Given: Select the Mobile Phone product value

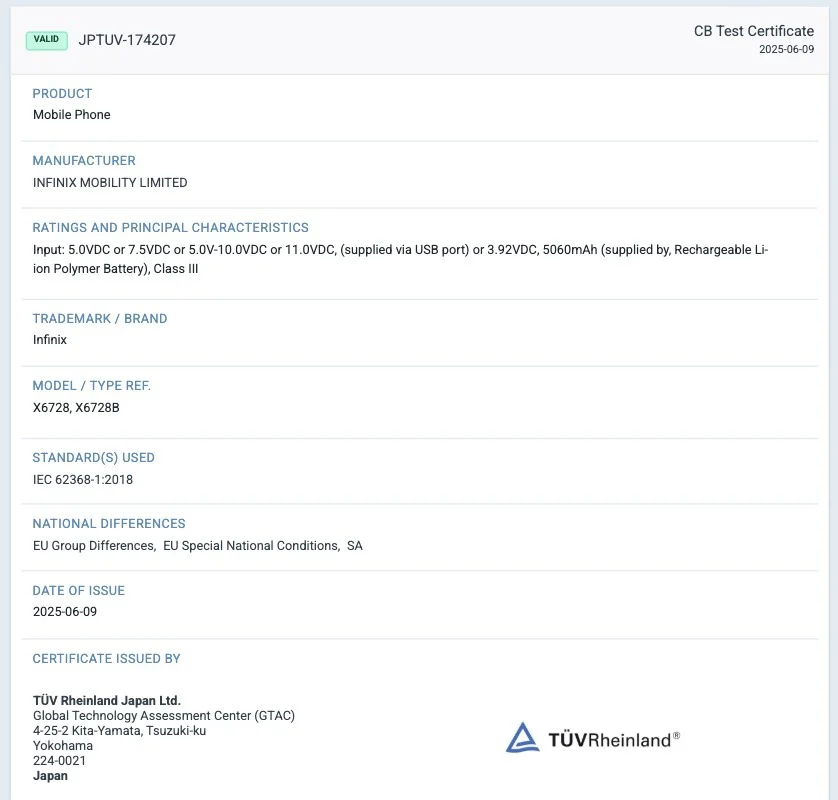Looking at the screenshot, I should tap(72, 114).
